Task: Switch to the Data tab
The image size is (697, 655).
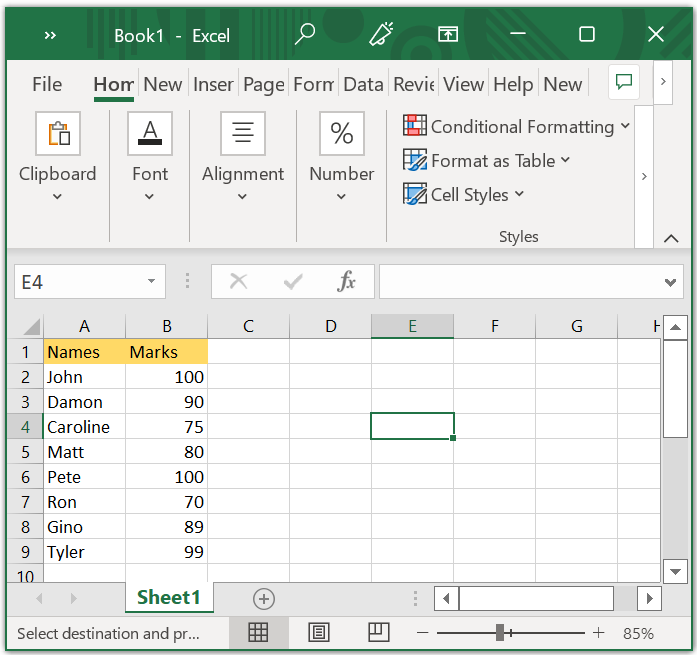Action: 363,84
